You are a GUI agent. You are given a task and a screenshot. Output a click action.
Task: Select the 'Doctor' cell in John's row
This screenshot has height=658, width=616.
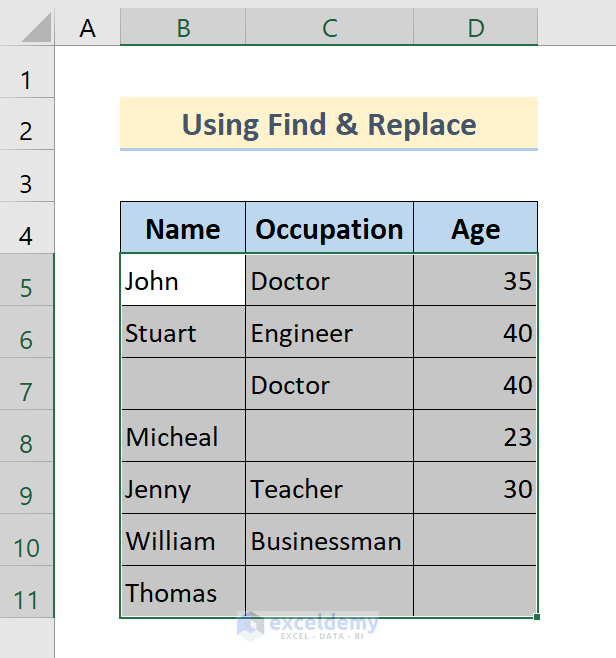tap(329, 280)
